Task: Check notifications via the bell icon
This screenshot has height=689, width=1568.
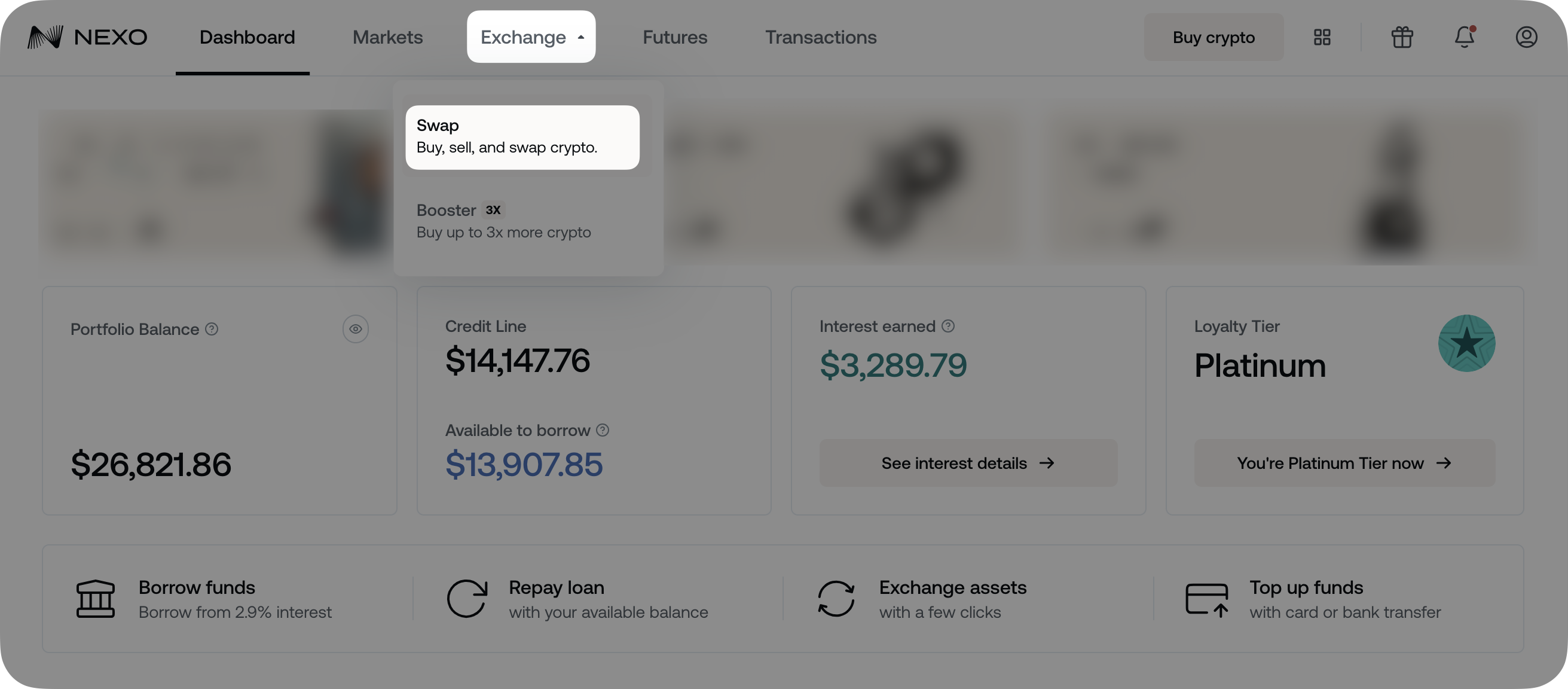Action: [1465, 38]
